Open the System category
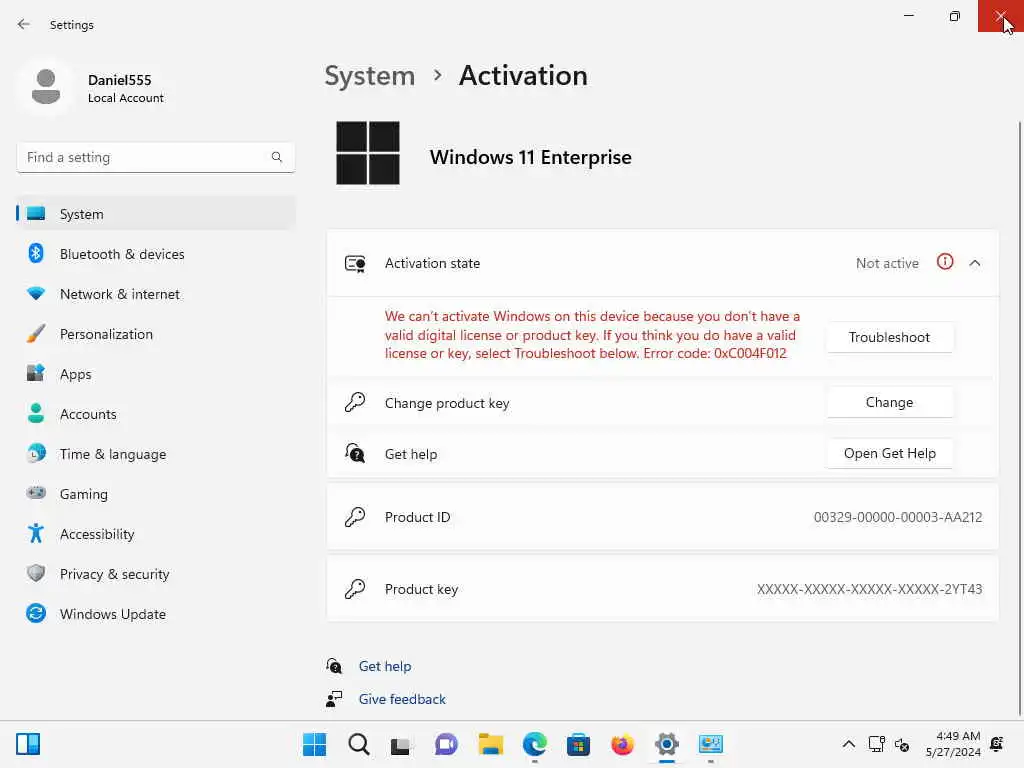Screen dimensions: 1024x768 pyautogui.click(x=155, y=214)
